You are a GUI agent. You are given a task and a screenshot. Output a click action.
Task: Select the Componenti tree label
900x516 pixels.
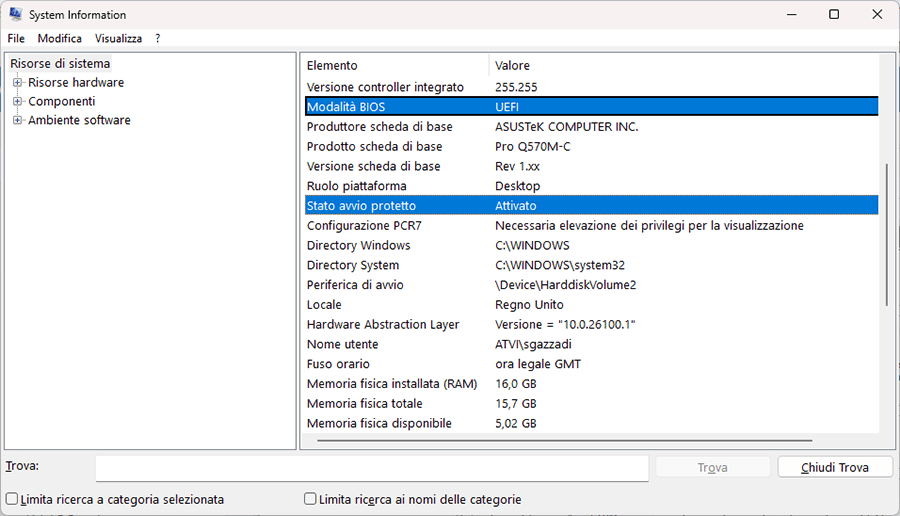(61, 102)
